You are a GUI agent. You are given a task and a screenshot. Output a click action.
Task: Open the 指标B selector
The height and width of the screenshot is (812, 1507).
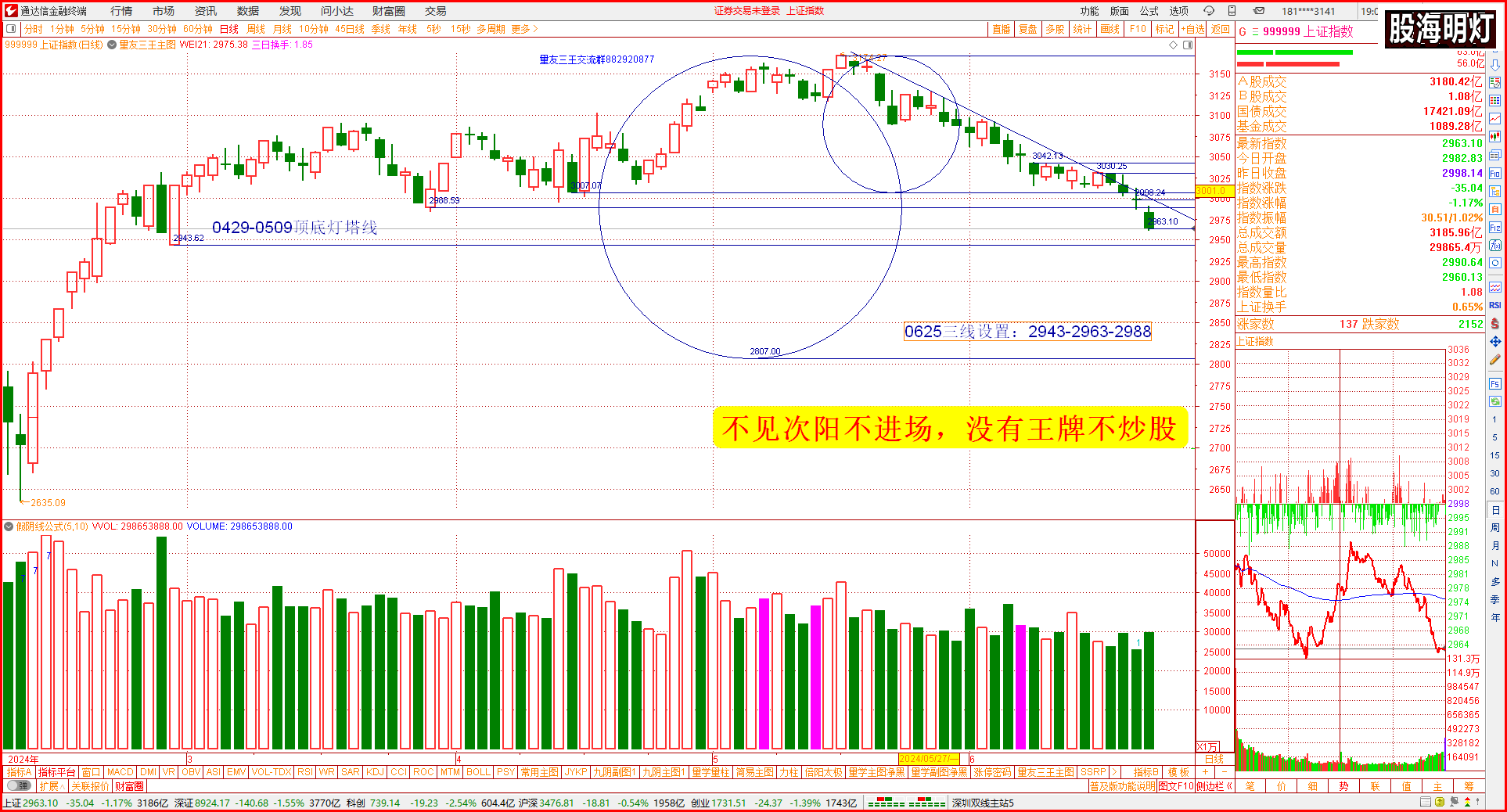pos(1146,772)
